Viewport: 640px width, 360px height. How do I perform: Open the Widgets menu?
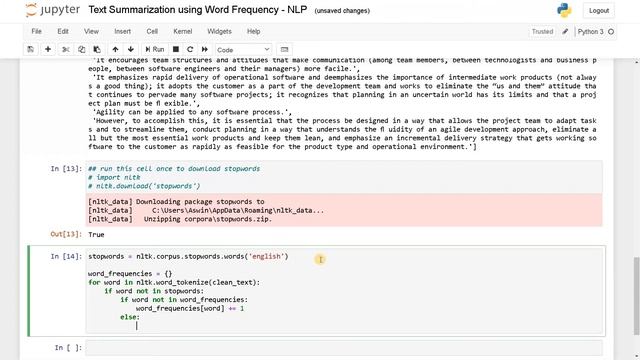[219, 31]
